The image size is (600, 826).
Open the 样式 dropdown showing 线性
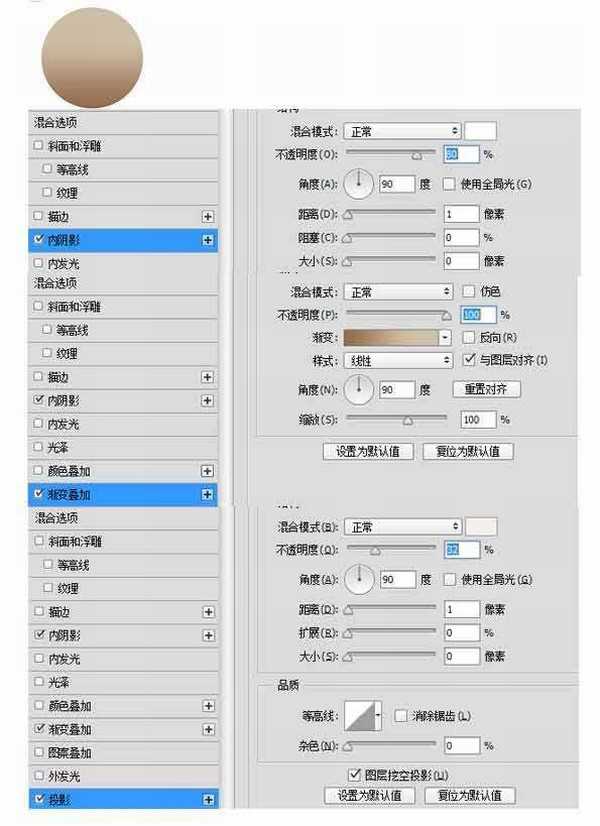coord(398,360)
